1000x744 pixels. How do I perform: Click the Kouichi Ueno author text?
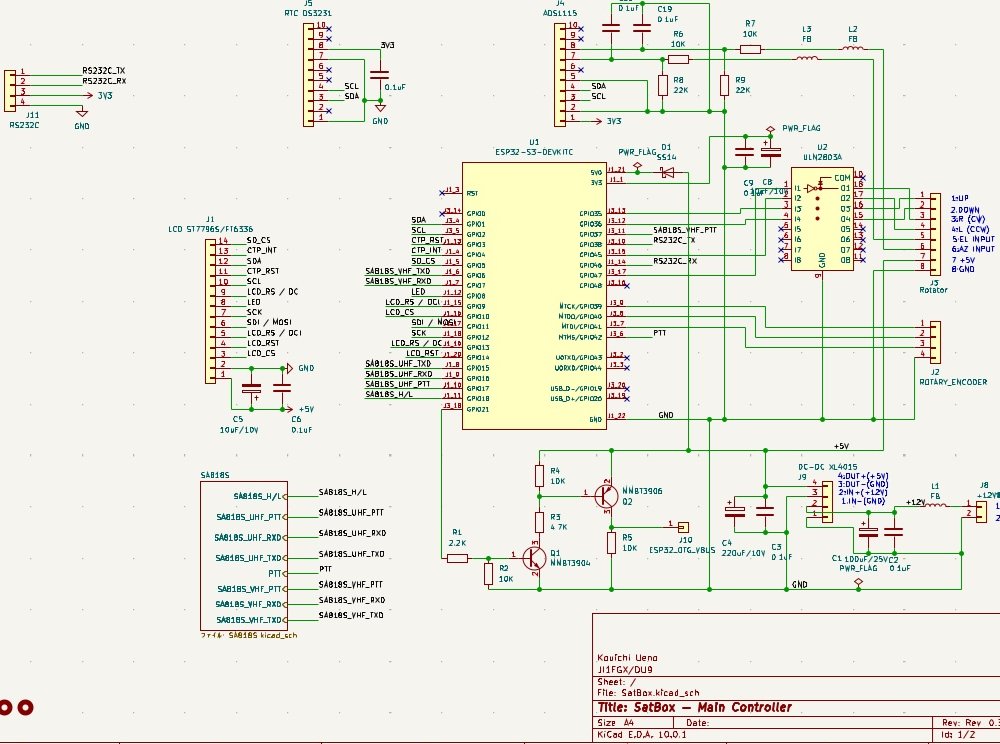tap(628, 658)
